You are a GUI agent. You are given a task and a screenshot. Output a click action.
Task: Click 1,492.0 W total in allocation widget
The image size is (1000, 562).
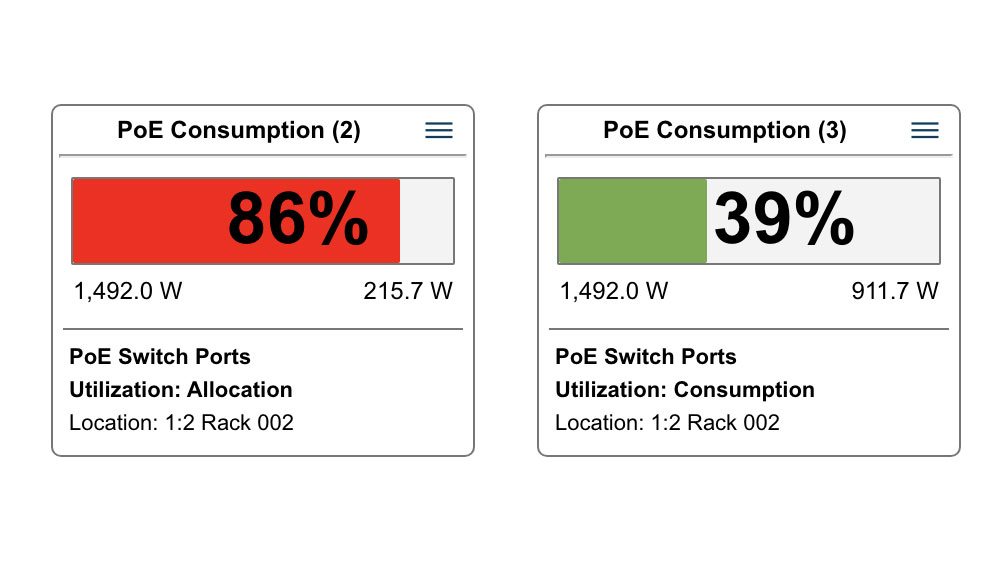click(x=128, y=292)
